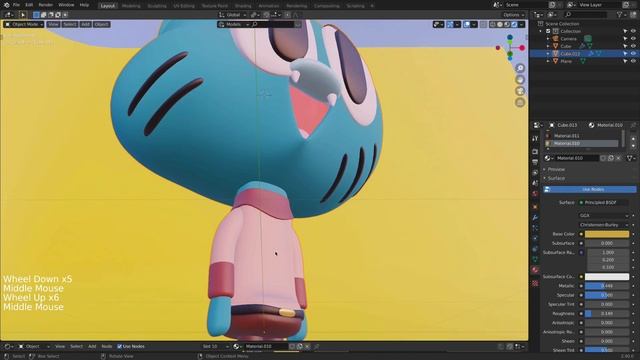This screenshot has width=640, height=360.
Task: Click the yellow Base Color swatch
Action: 607,234
